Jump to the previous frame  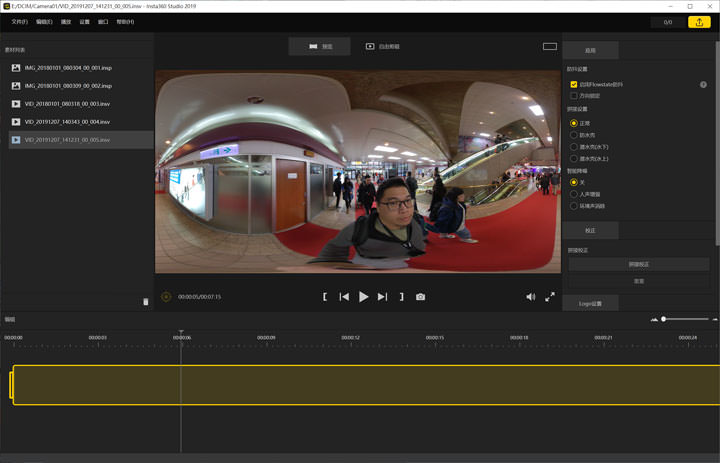tap(344, 297)
